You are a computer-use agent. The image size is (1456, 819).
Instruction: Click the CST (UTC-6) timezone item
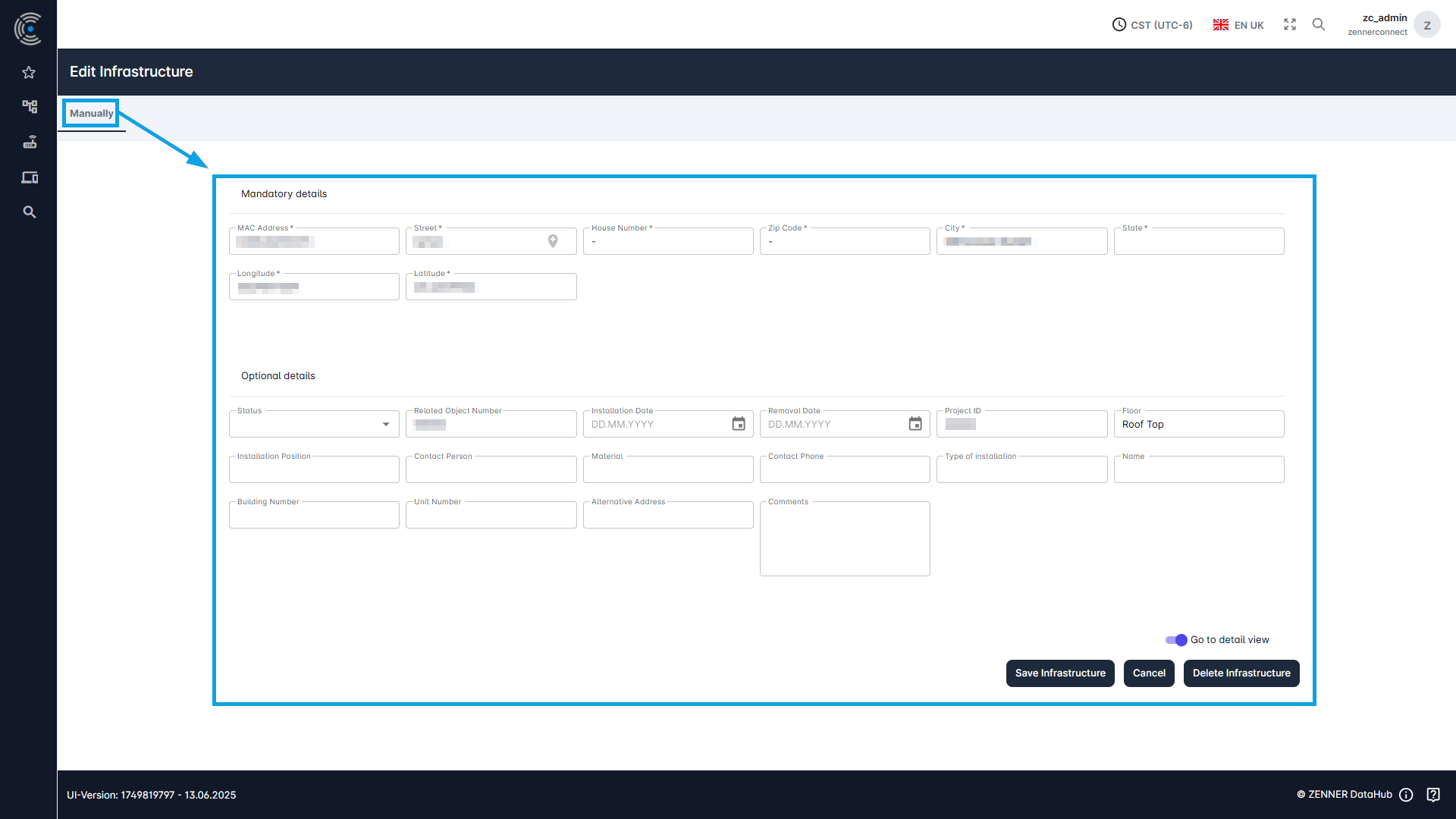1152,24
